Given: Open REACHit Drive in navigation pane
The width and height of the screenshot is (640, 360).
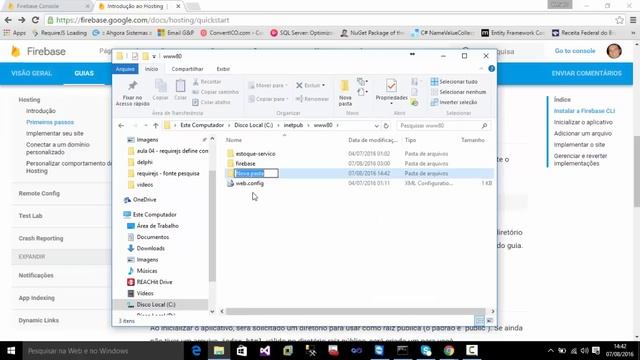Looking at the screenshot, I should [x=154, y=282].
